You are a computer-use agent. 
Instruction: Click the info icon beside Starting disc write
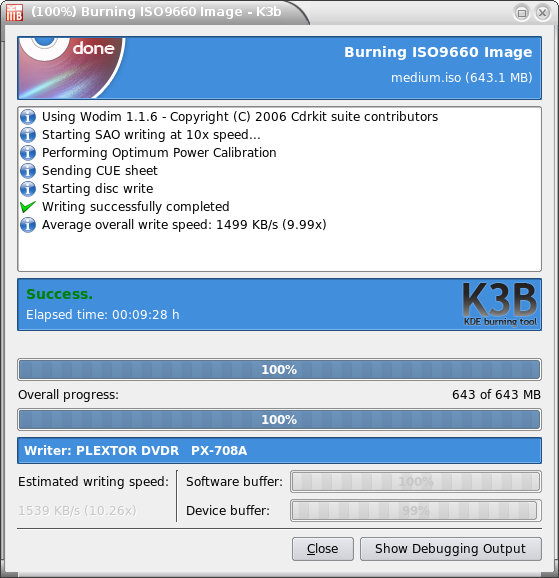28,189
